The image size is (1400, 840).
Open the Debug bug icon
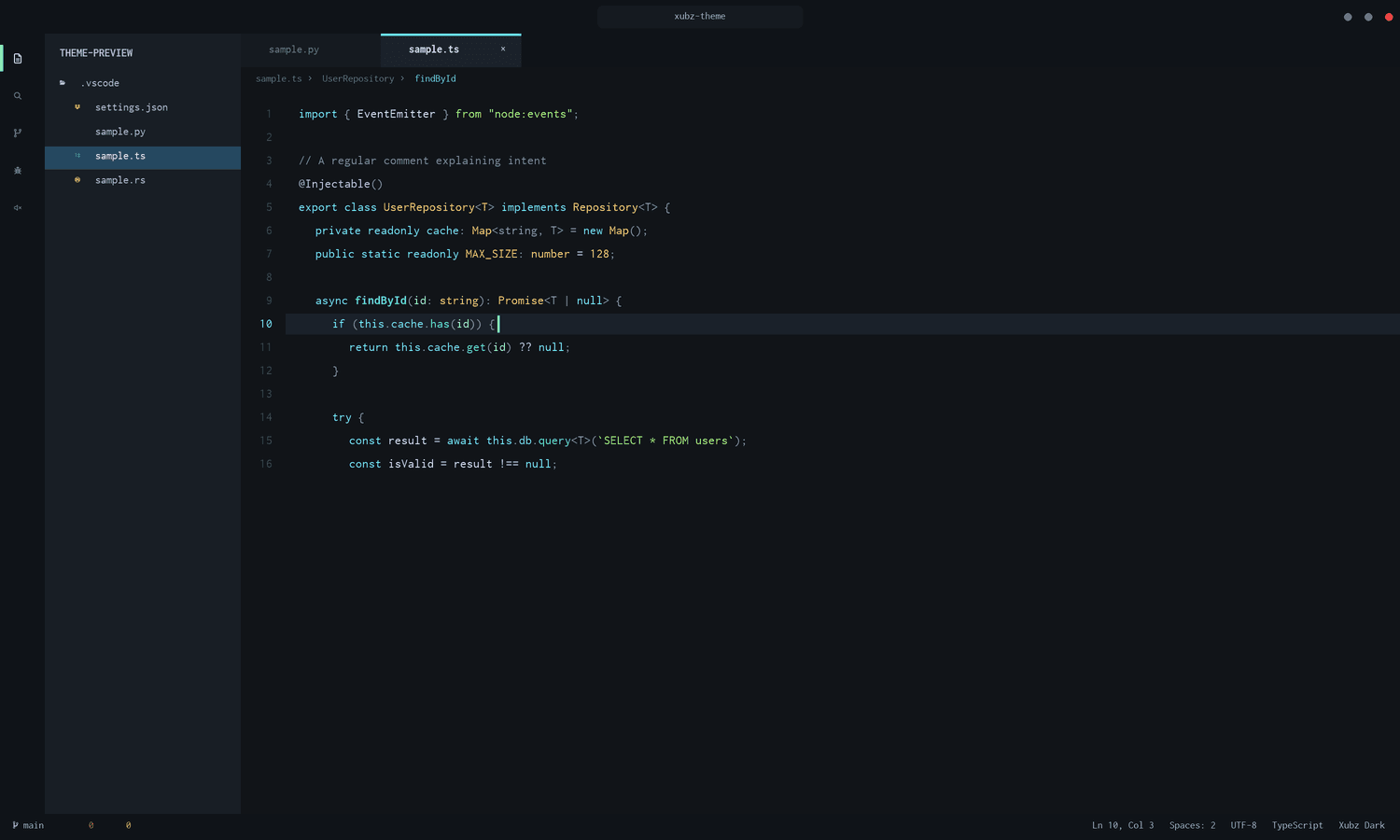(18, 171)
